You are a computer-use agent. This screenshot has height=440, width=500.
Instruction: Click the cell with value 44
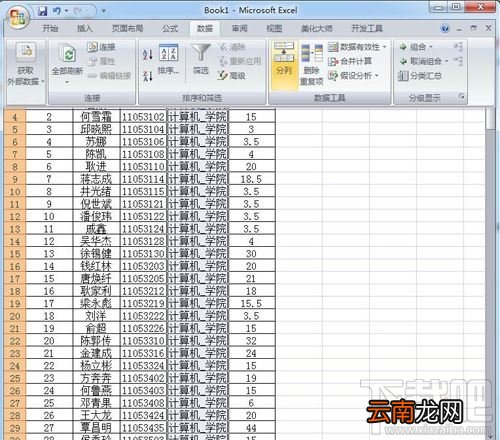(x=251, y=428)
